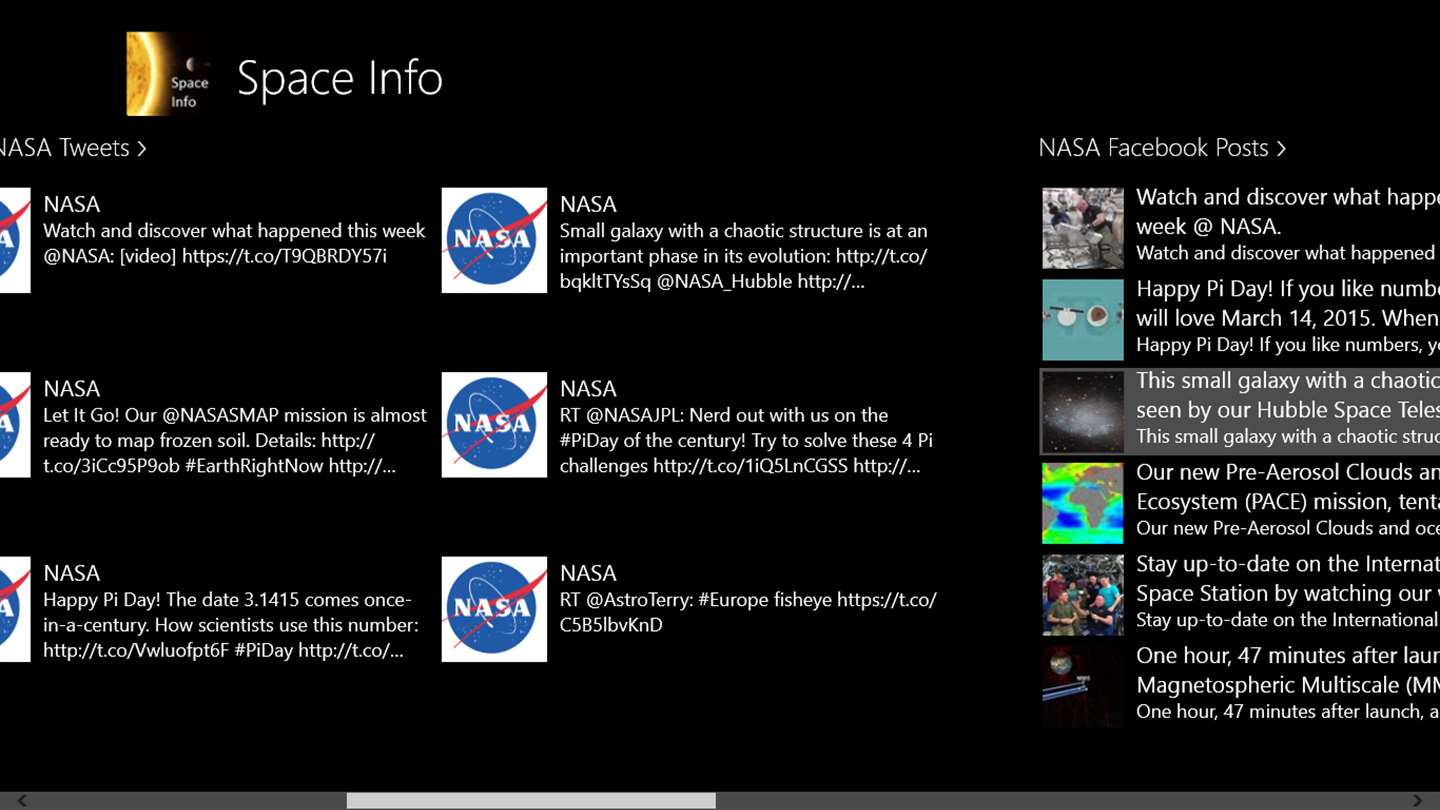The image size is (1440, 810).
Task: Open PACE mission world map thumbnail
Action: pyautogui.click(x=1083, y=503)
